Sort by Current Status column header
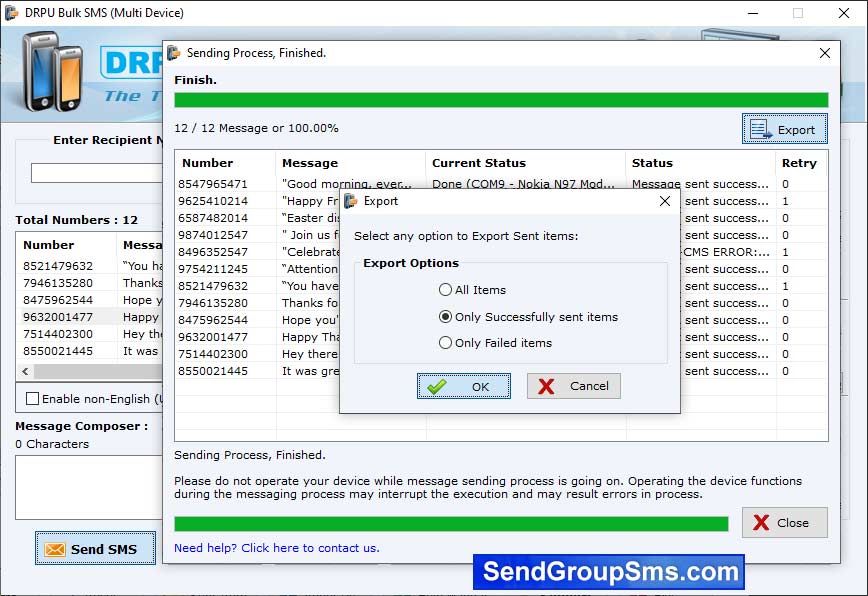The height and width of the screenshot is (596, 868). tap(478, 163)
